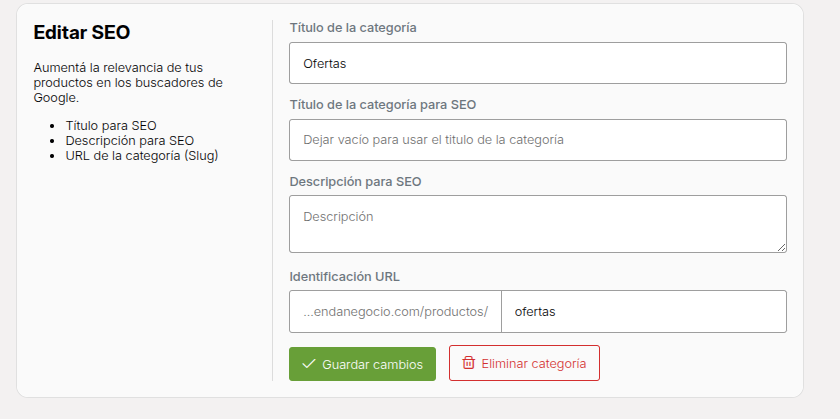
Task: Click the checkmark icon in Guardar cambios
Action: [x=309, y=364]
